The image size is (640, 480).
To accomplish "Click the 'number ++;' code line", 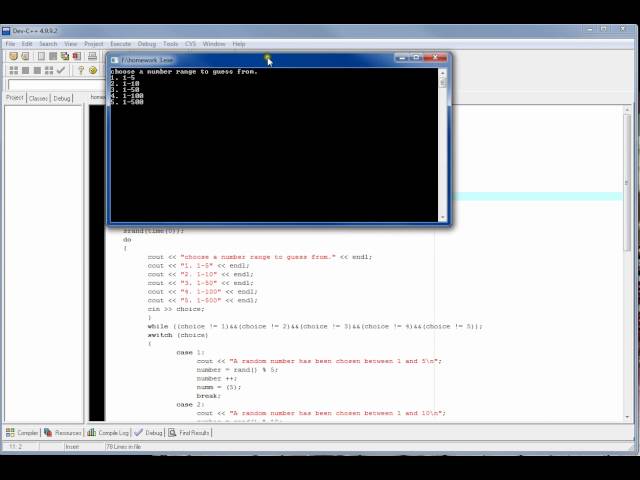I will [216, 378].
